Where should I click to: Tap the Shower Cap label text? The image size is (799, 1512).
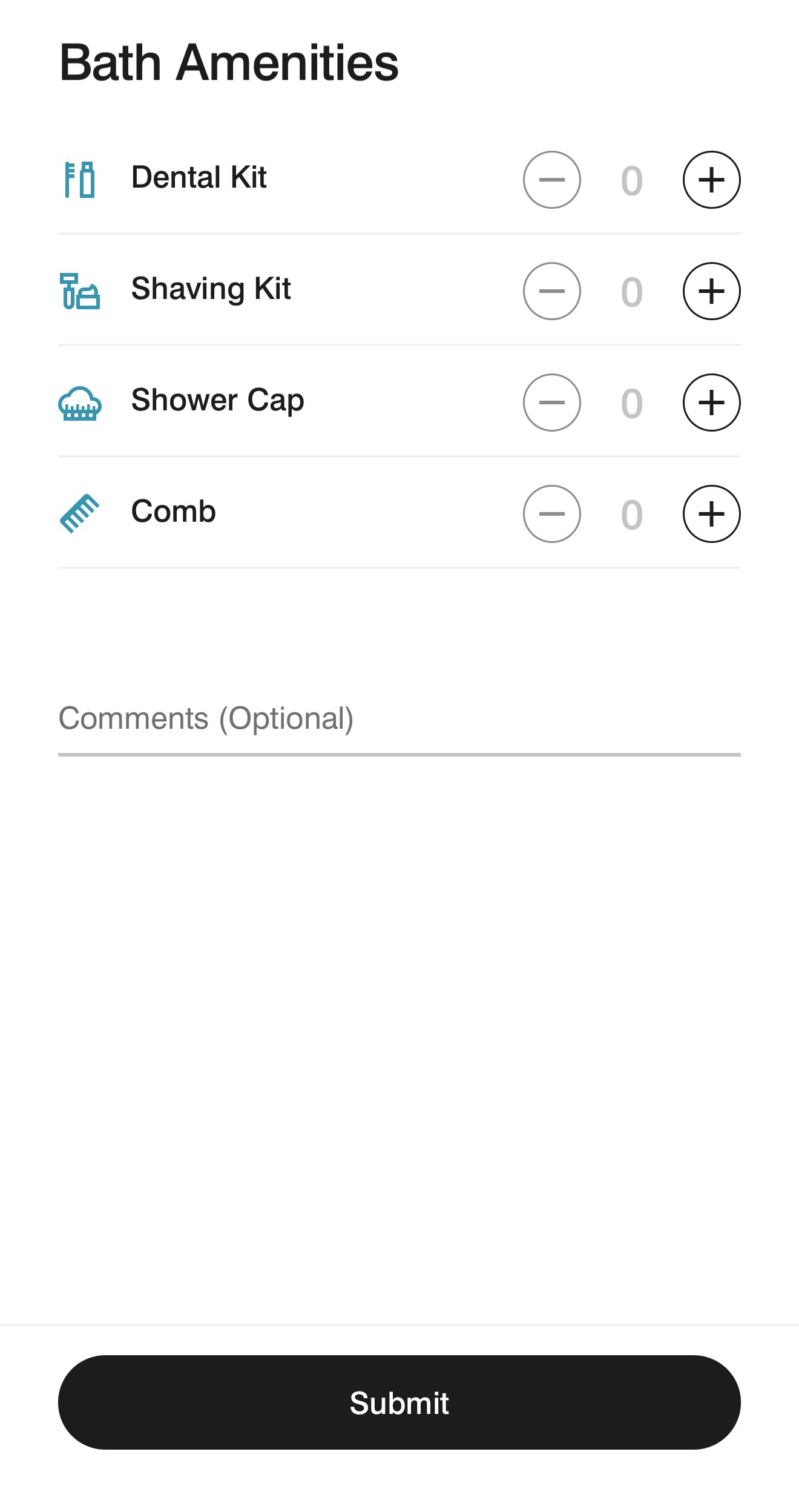pyautogui.click(x=217, y=400)
